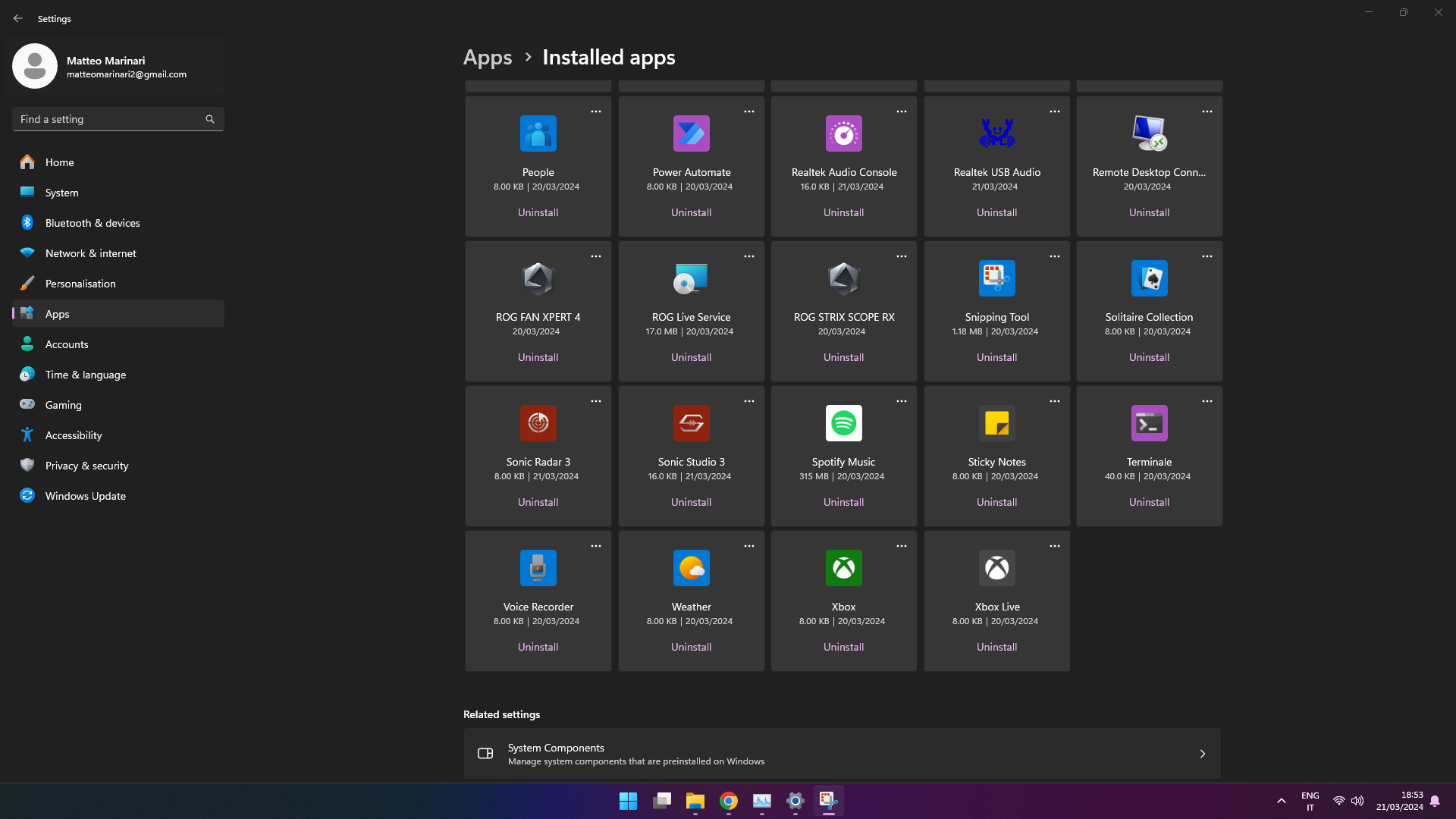1456x819 pixels.
Task: Uninstall Solitaire Collection
Action: pos(1149,357)
